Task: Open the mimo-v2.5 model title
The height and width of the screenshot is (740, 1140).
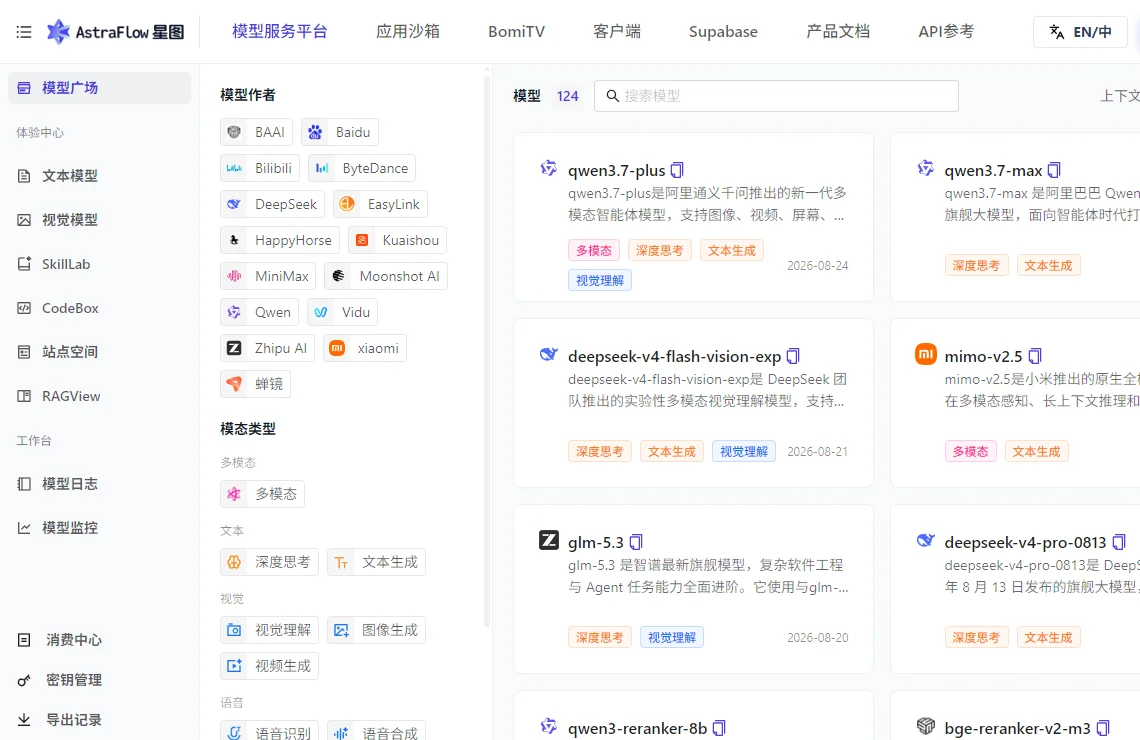Action: [x=983, y=356]
